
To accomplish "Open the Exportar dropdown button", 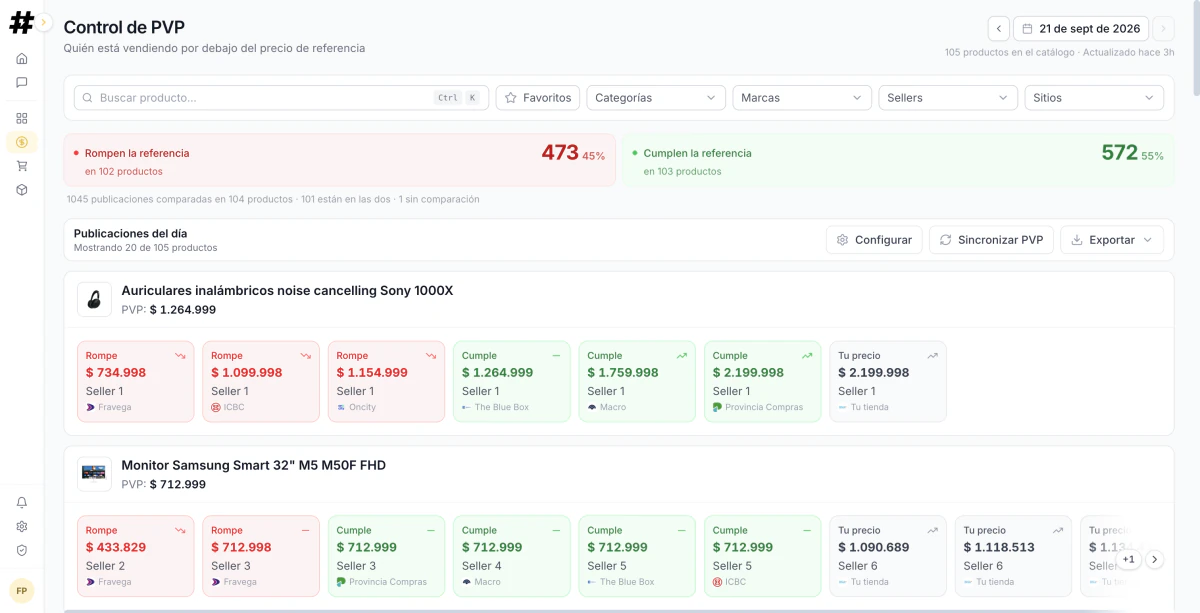I will [x=1112, y=240].
